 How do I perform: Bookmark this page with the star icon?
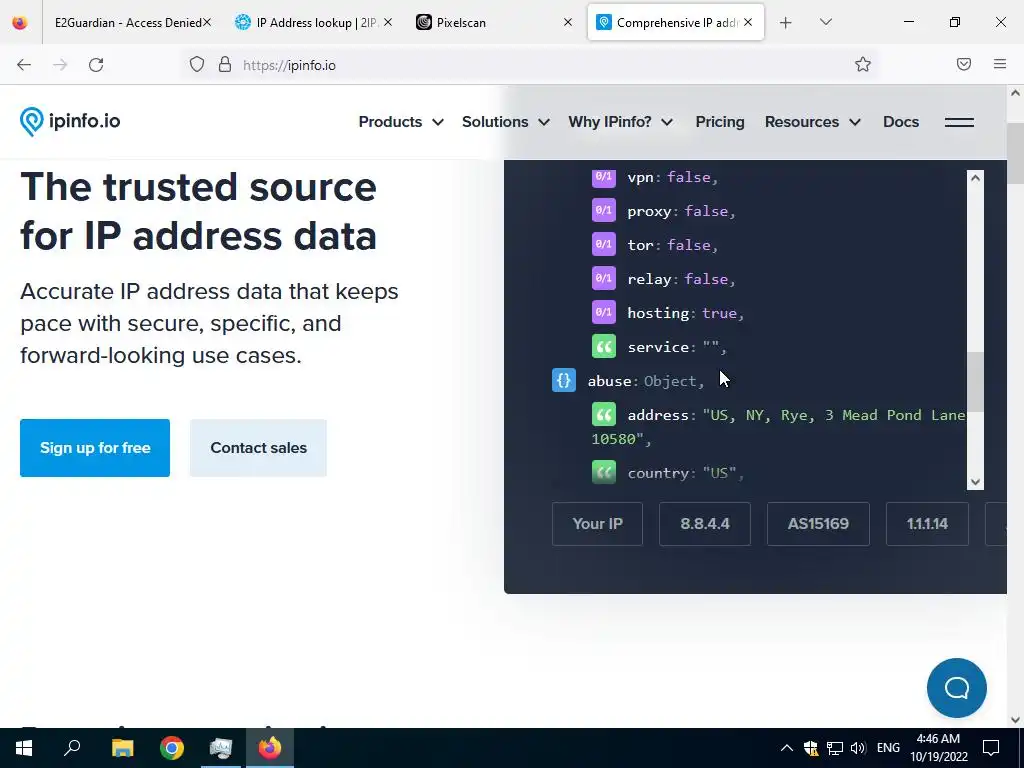(x=863, y=64)
